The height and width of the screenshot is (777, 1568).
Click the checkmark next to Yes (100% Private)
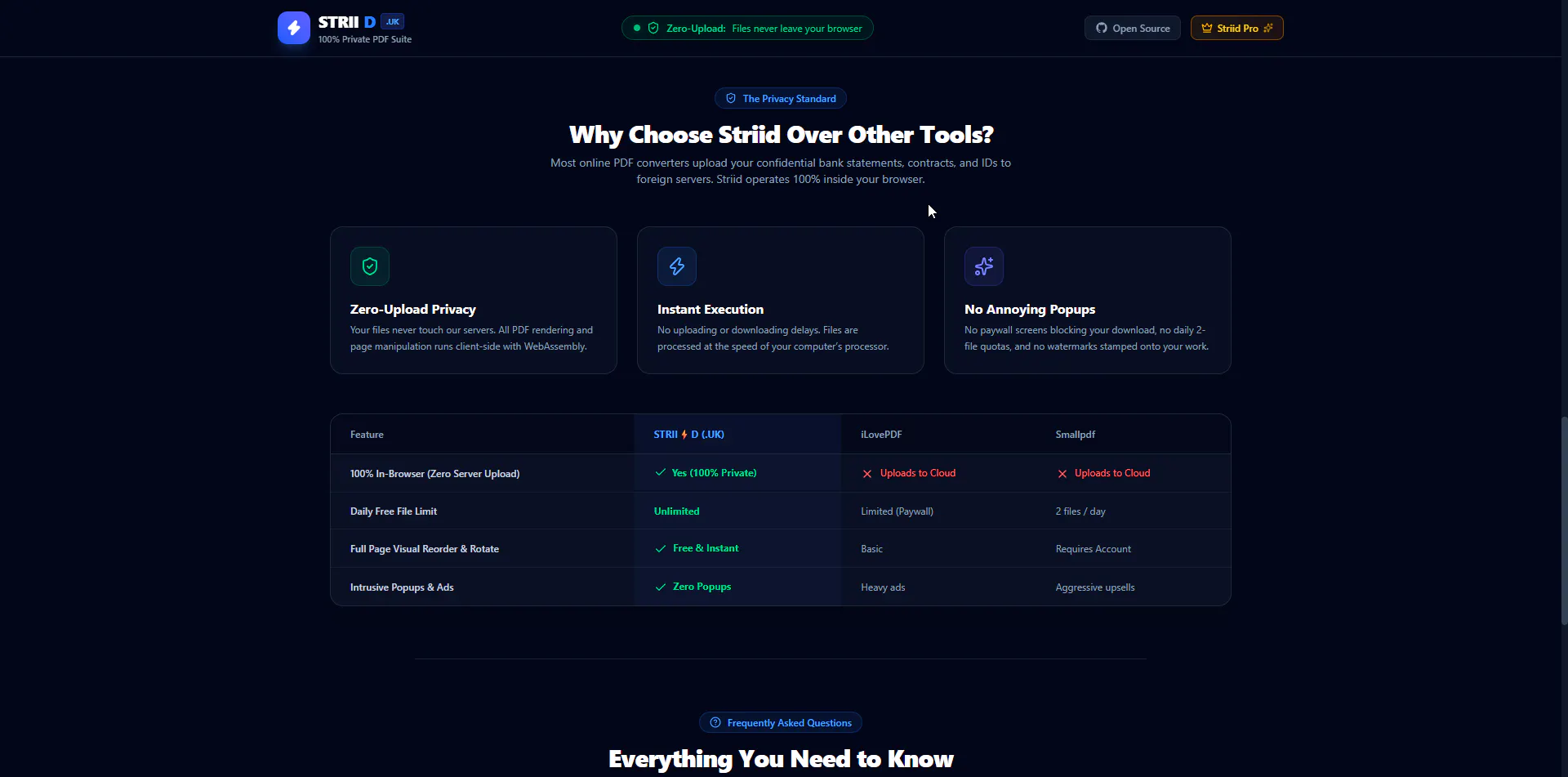661,473
